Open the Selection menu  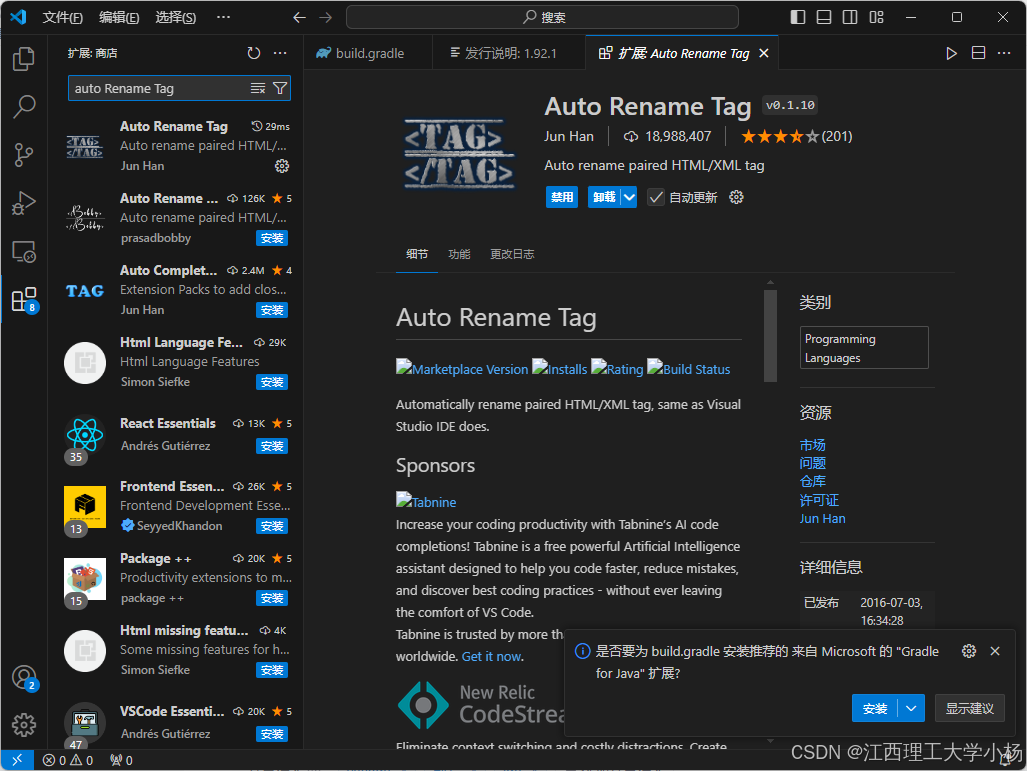coord(176,18)
